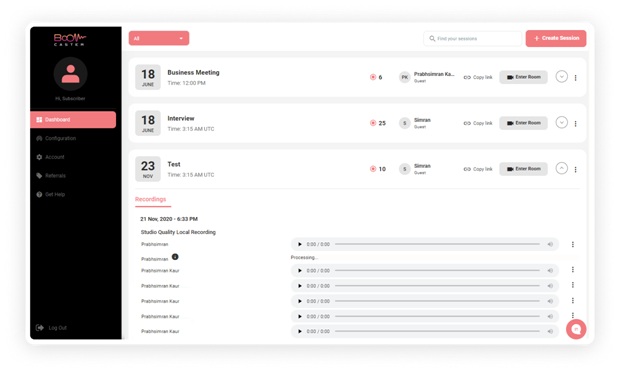The image size is (619, 372).
Task: Collapse the Test session recordings
Action: 561,168
